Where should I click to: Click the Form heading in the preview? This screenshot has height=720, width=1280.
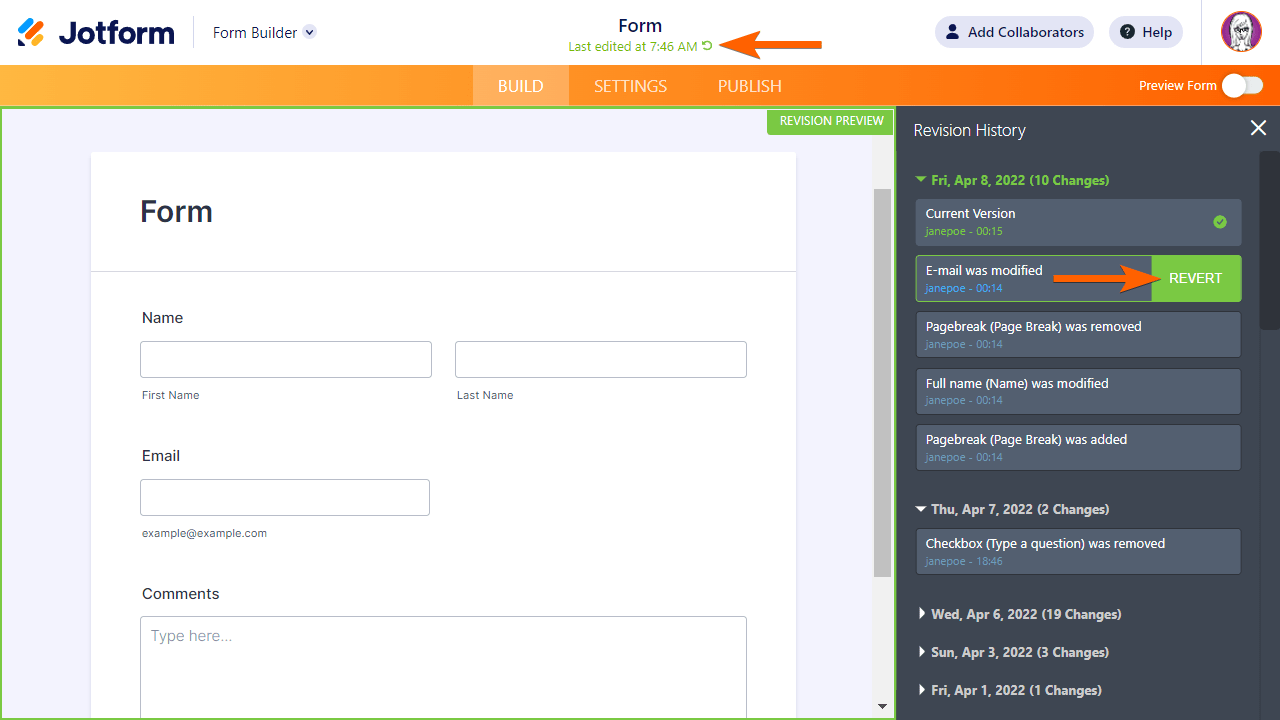pyautogui.click(x=176, y=211)
